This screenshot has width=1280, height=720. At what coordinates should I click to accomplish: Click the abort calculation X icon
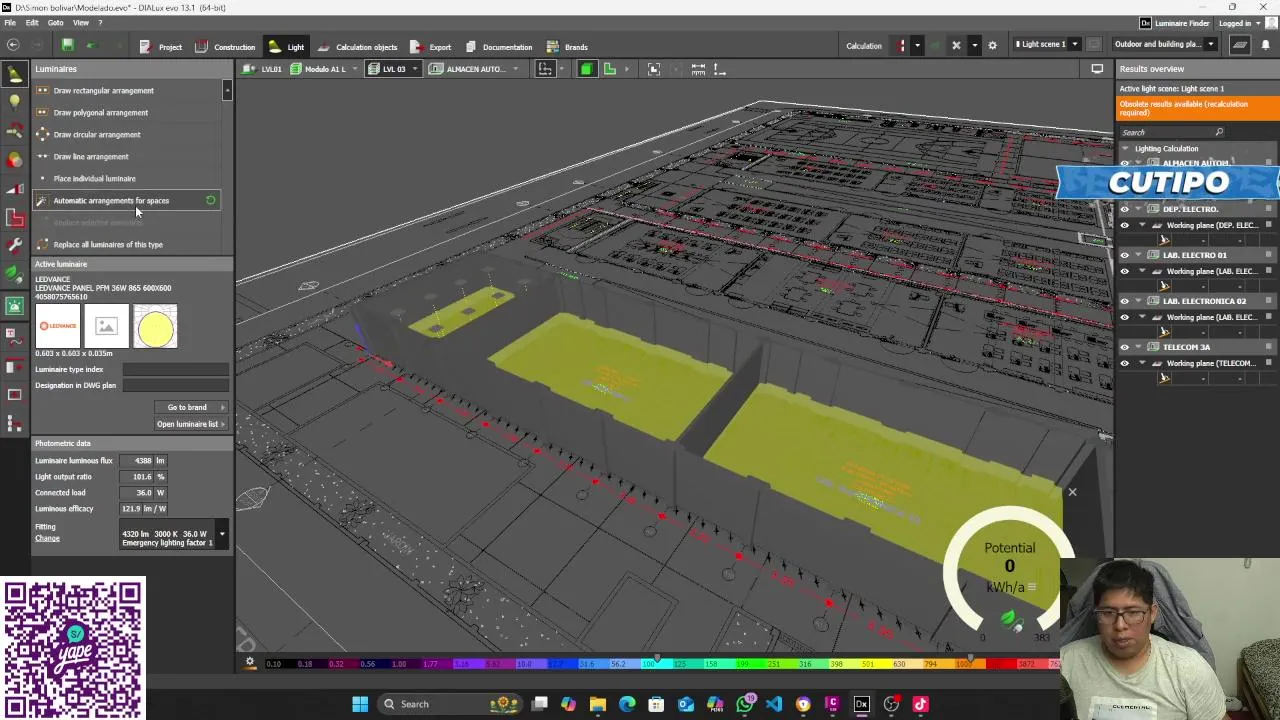click(956, 45)
